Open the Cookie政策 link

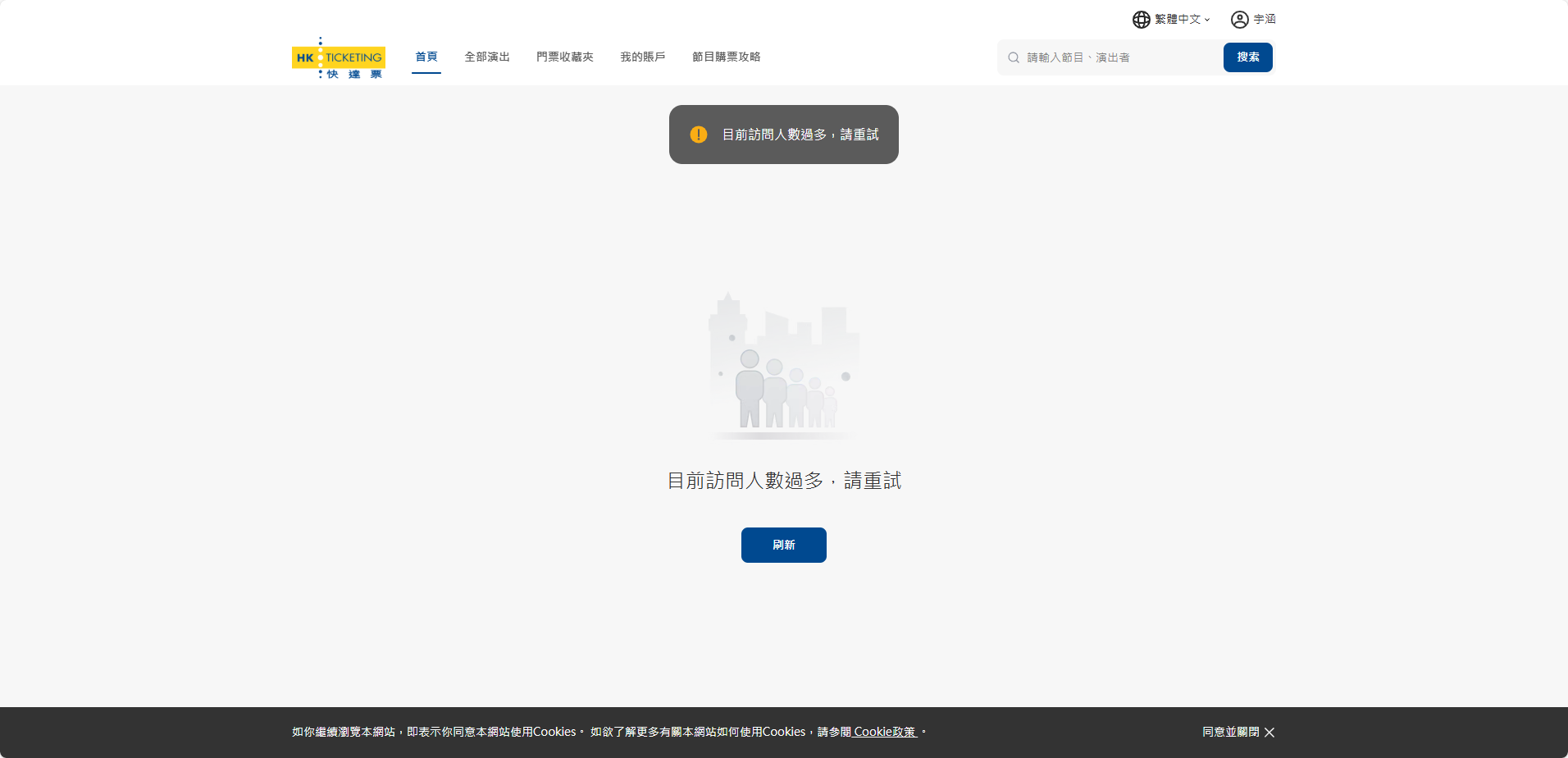coord(884,732)
